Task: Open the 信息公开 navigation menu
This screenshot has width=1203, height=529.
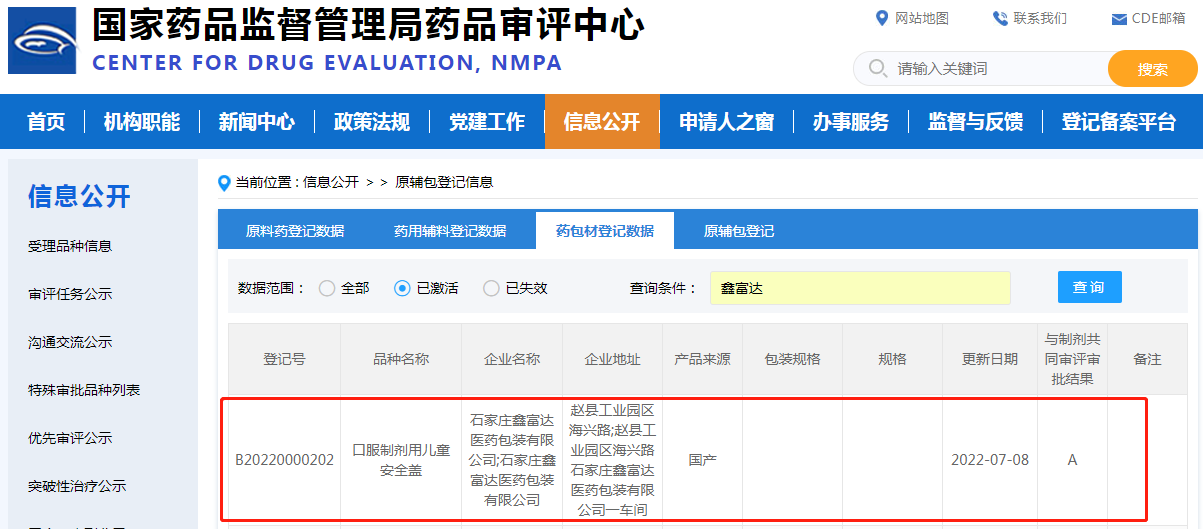Action: tap(602, 122)
